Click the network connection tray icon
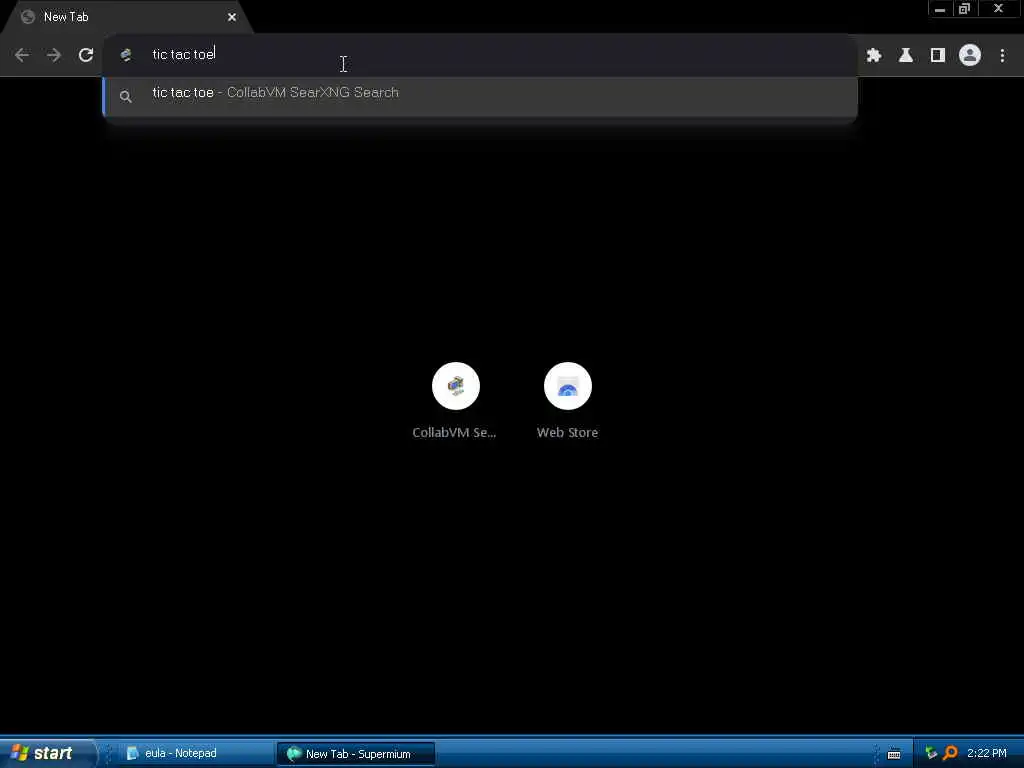 [x=931, y=753]
